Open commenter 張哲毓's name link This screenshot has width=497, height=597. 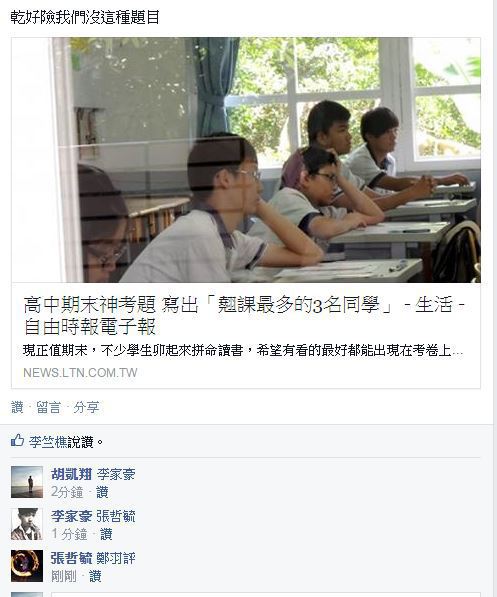pos(71,558)
